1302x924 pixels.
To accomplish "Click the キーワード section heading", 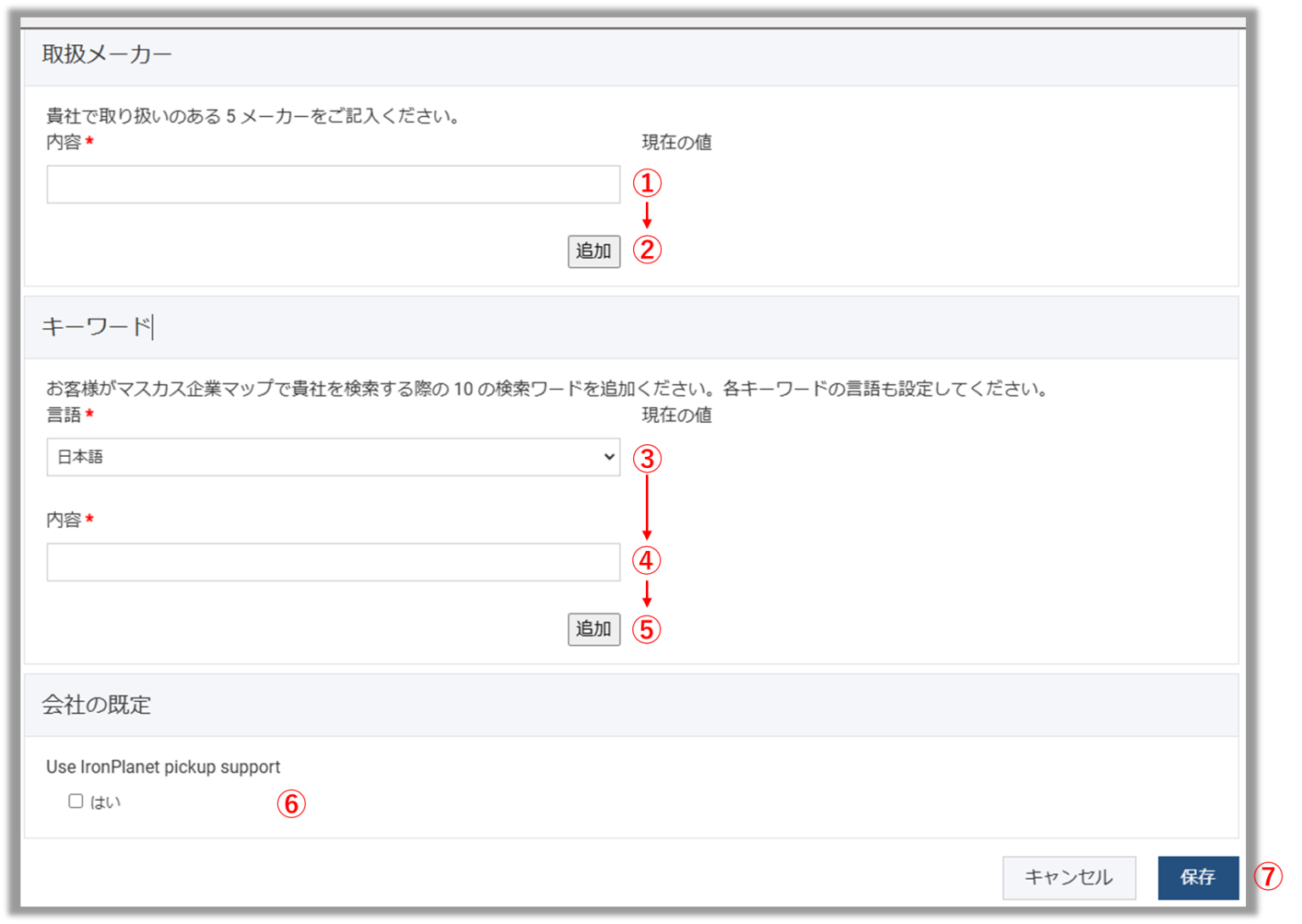I will click(97, 326).
